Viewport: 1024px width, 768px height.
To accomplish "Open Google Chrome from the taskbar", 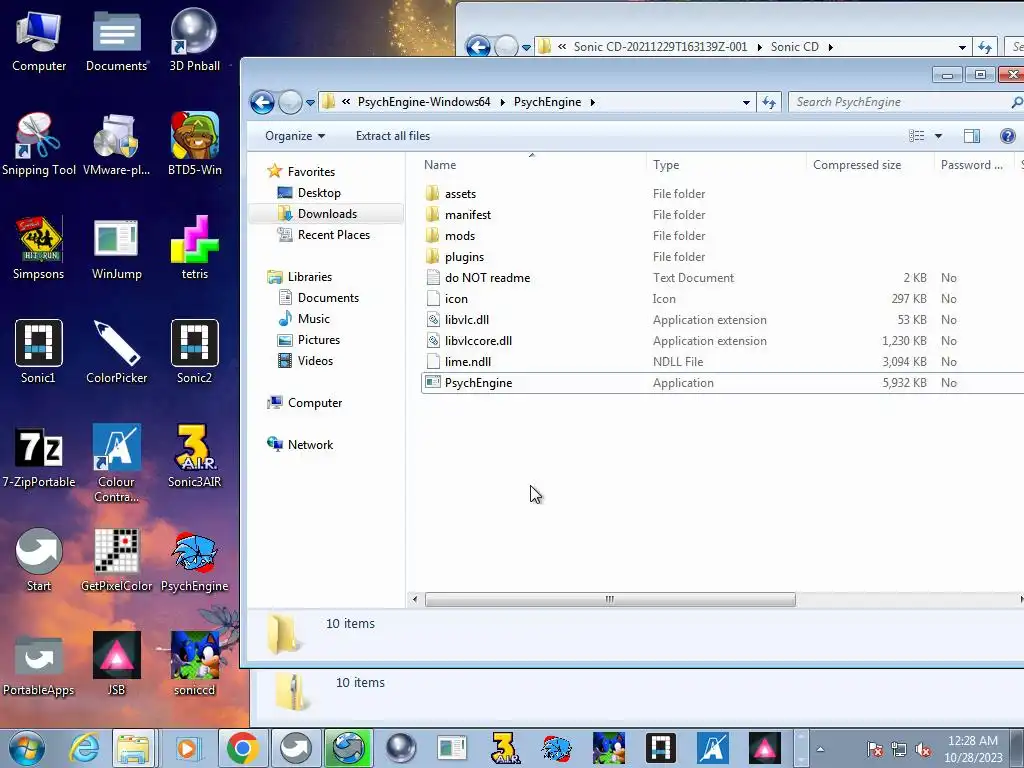I will 242,748.
